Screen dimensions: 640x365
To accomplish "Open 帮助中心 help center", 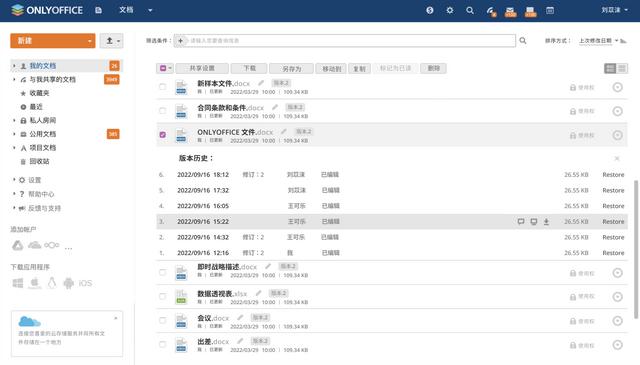I will coord(41,194).
